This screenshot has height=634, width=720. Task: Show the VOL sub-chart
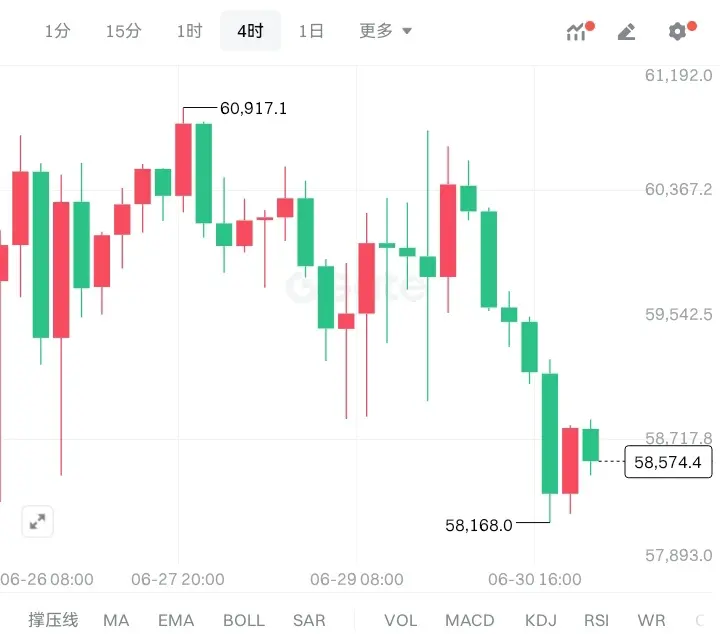tap(401, 620)
